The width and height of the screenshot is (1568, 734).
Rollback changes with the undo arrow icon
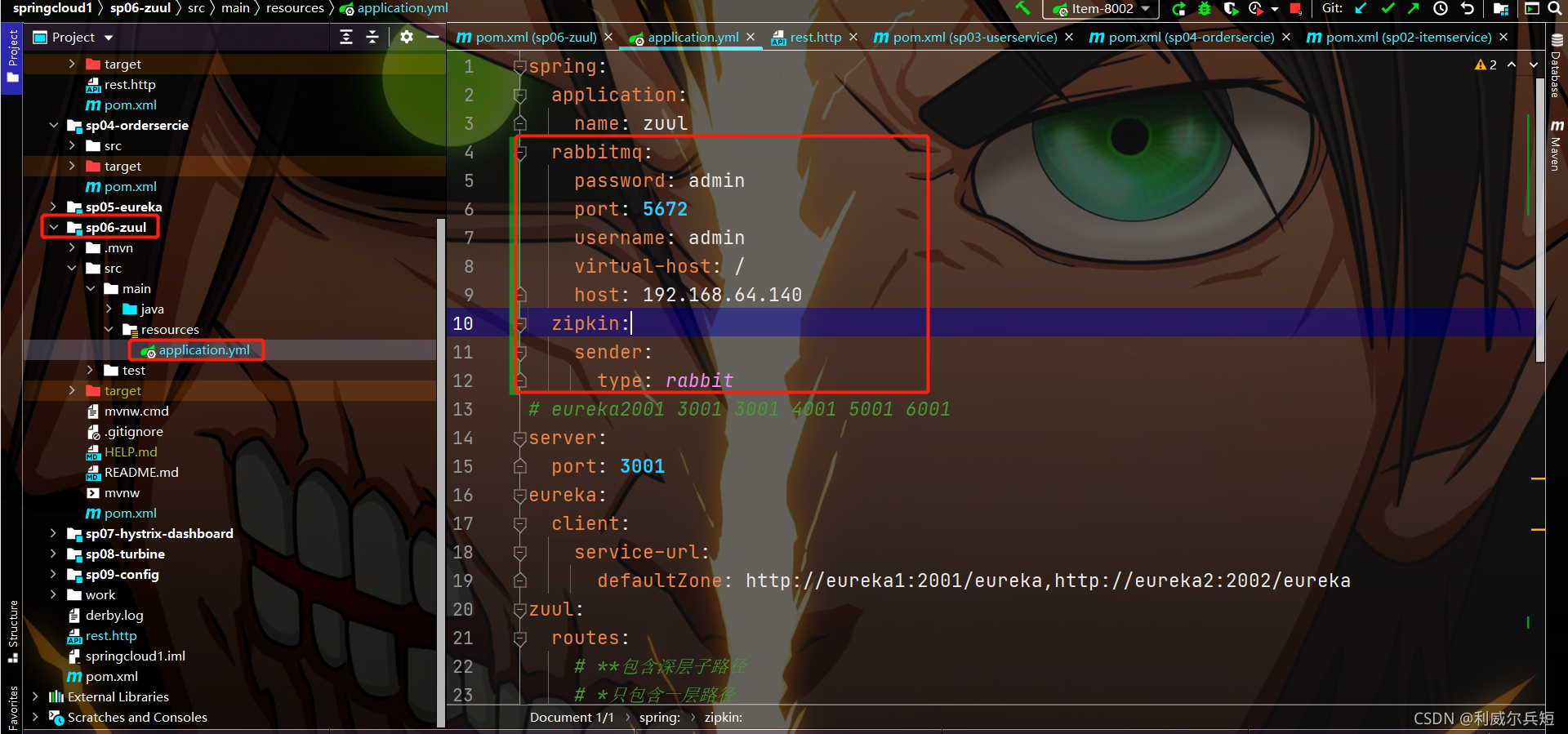[x=1468, y=8]
